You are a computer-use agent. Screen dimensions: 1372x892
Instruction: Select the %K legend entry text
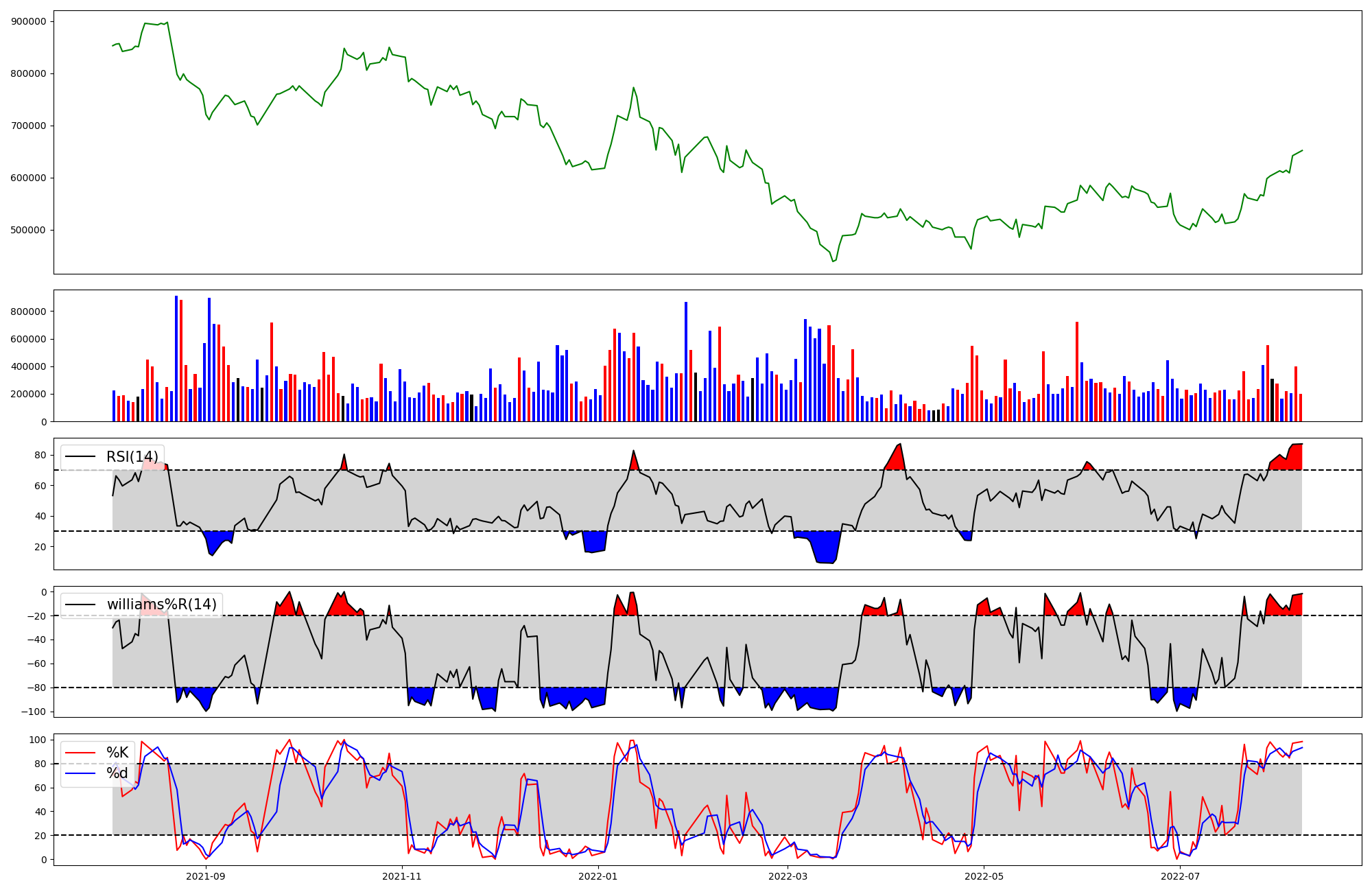click(x=117, y=753)
